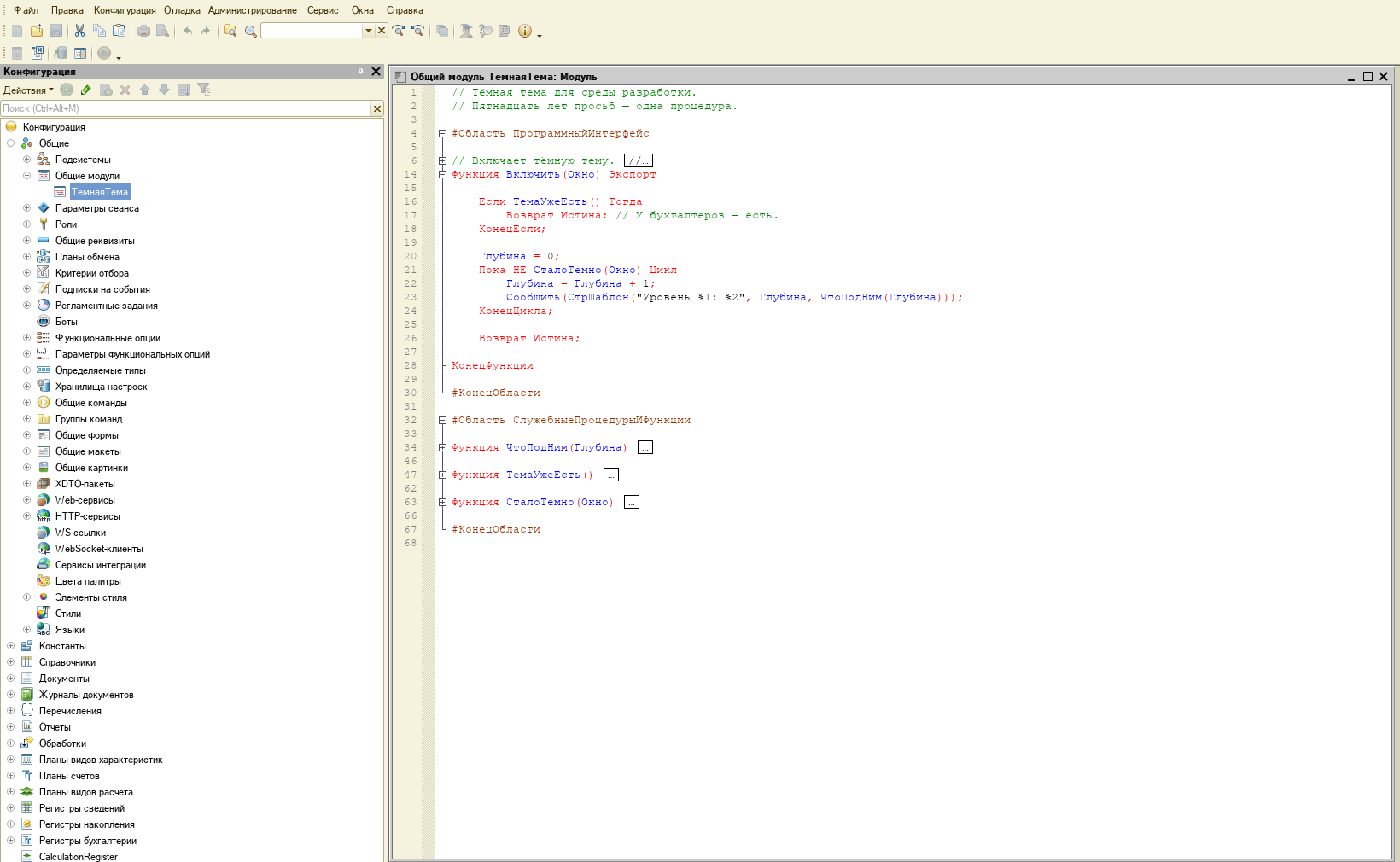The height and width of the screenshot is (862, 1400).
Task: Click the magnifier Find icon
Action: point(250,31)
